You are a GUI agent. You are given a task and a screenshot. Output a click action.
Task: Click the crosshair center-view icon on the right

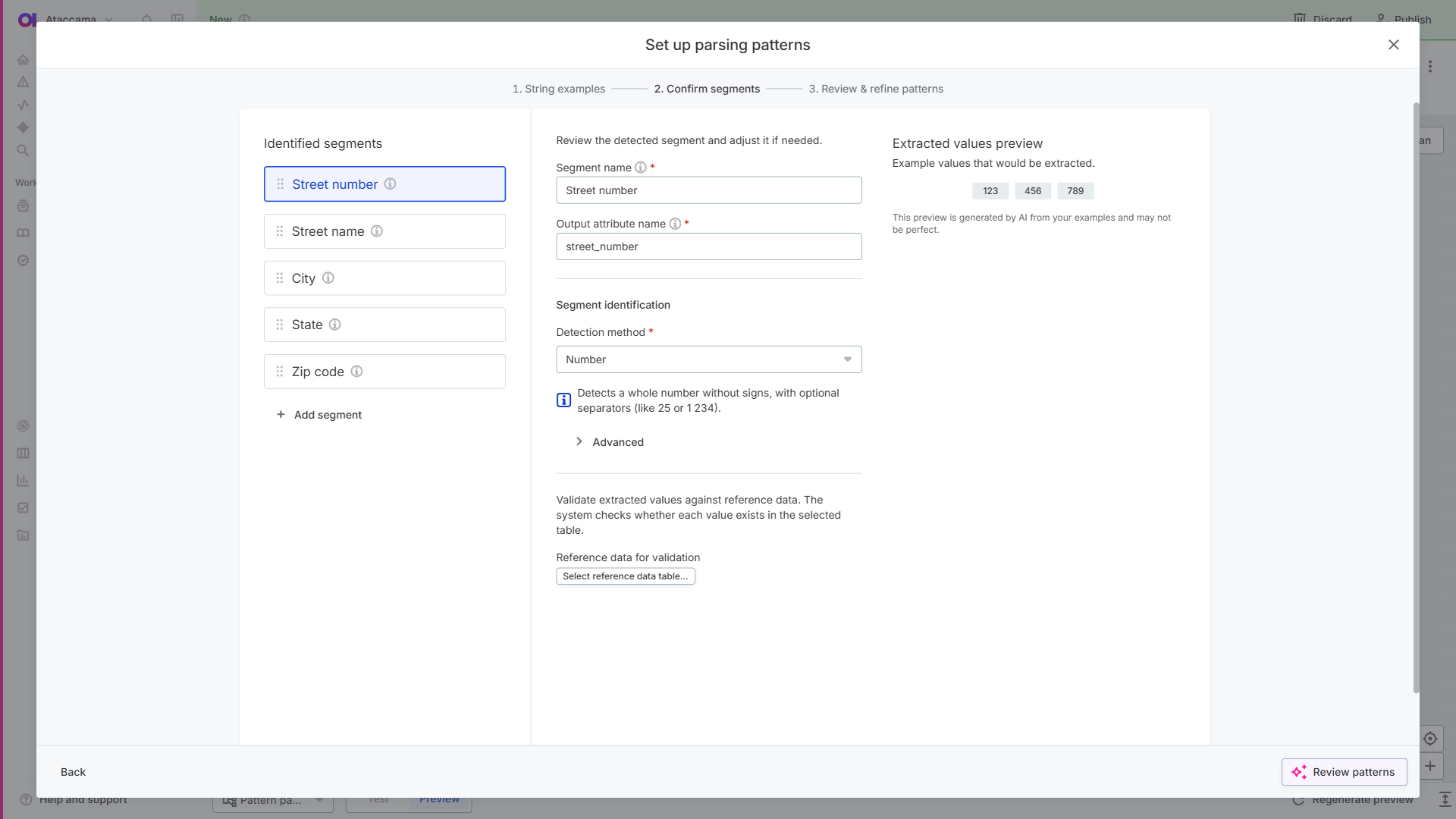tap(1431, 738)
